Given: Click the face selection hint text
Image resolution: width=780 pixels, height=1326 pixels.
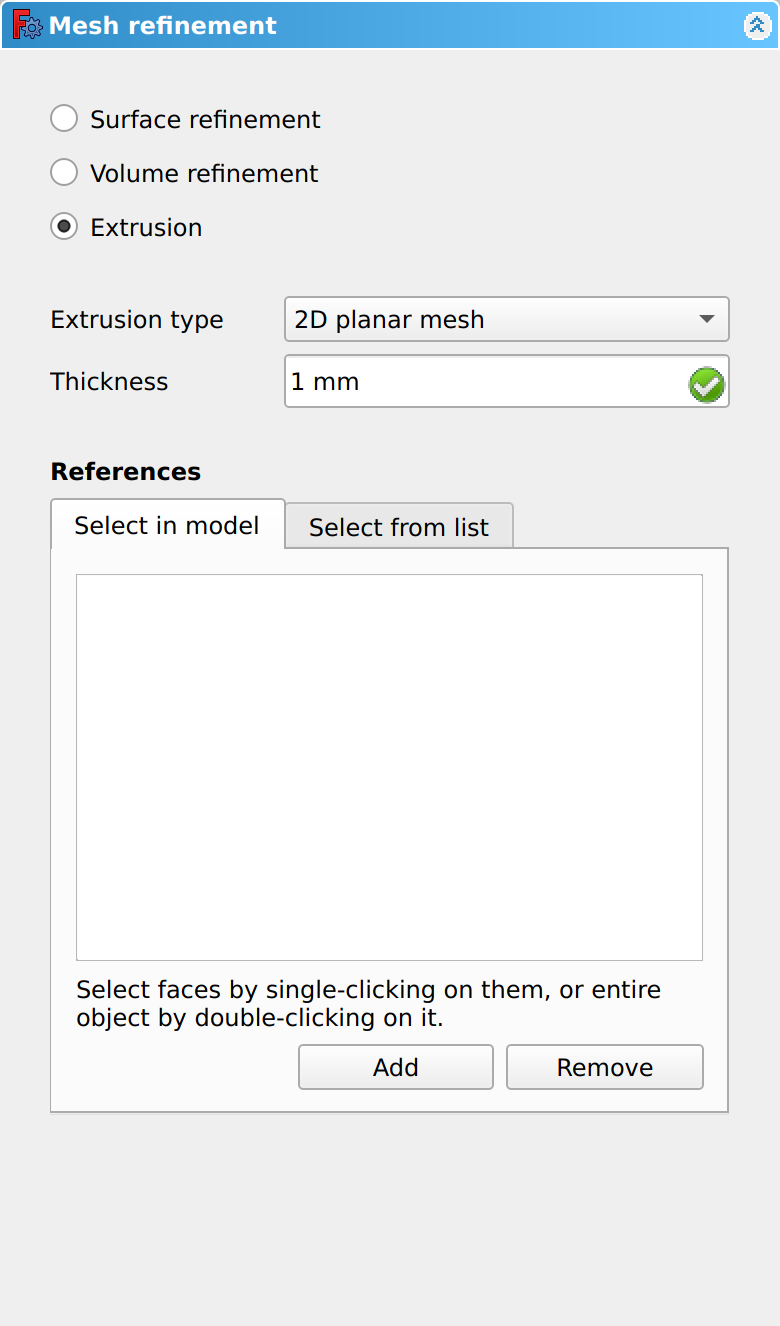Looking at the screenshot, I should (x=368, y=1004).
